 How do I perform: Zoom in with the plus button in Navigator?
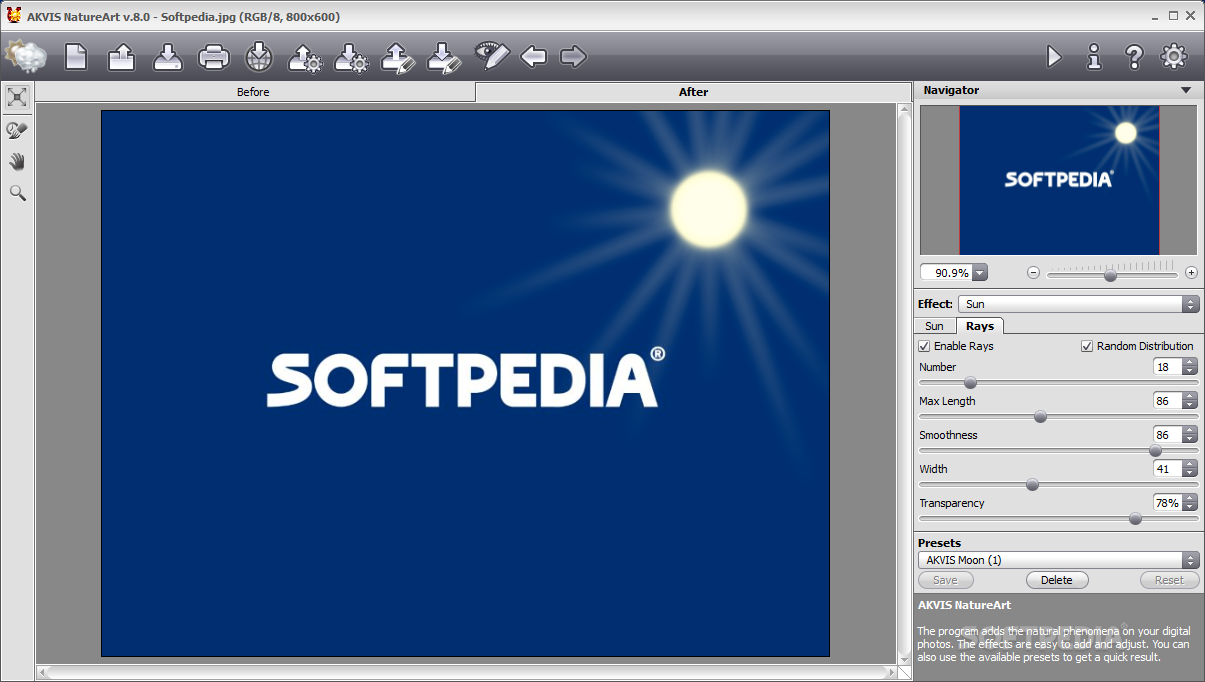click(1191, 273)
